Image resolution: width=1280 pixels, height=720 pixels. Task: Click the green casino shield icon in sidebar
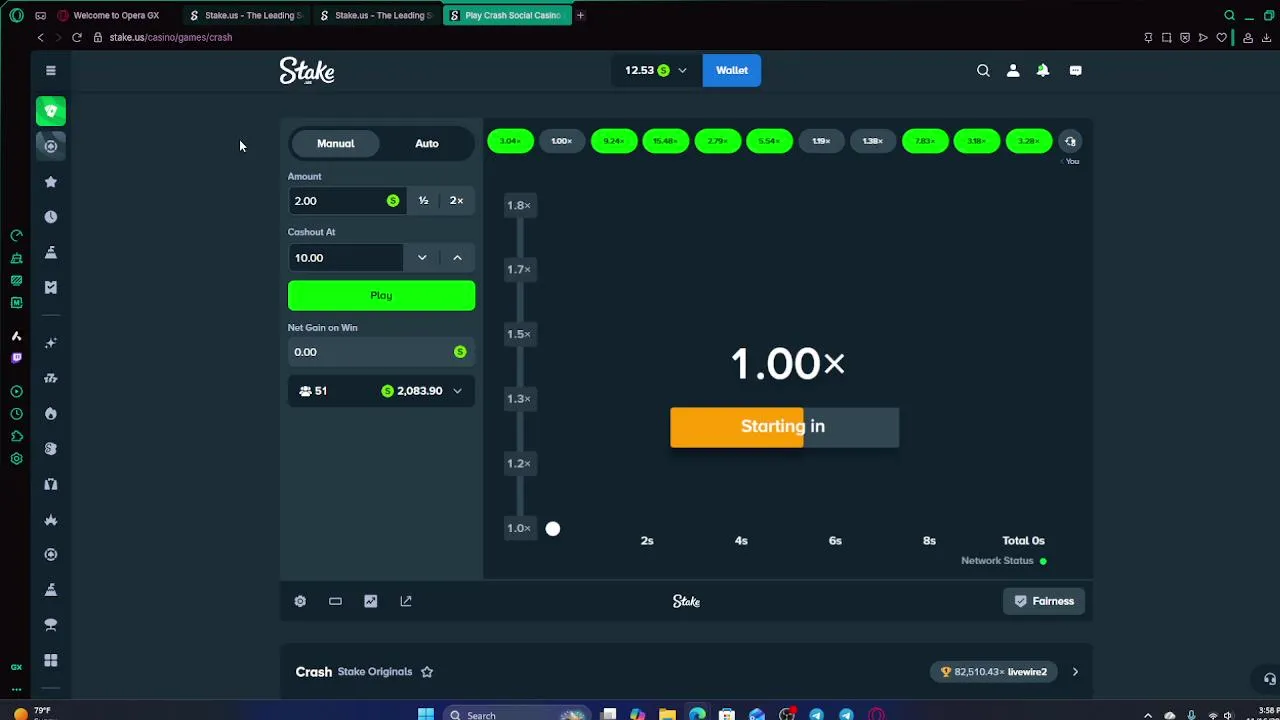point(51,111)
